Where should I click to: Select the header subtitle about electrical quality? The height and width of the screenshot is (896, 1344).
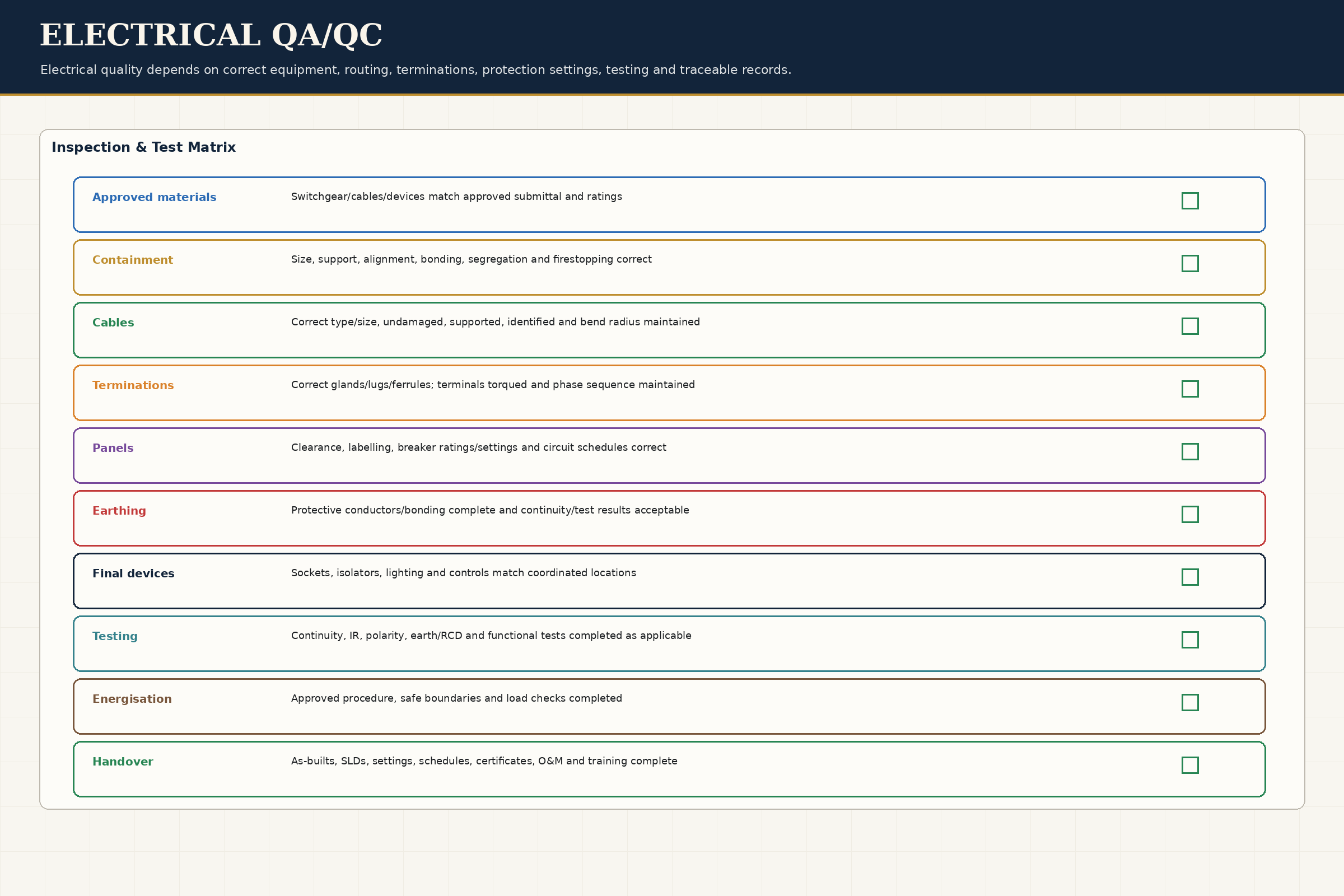pyautogui.click(x=416, y=69)
